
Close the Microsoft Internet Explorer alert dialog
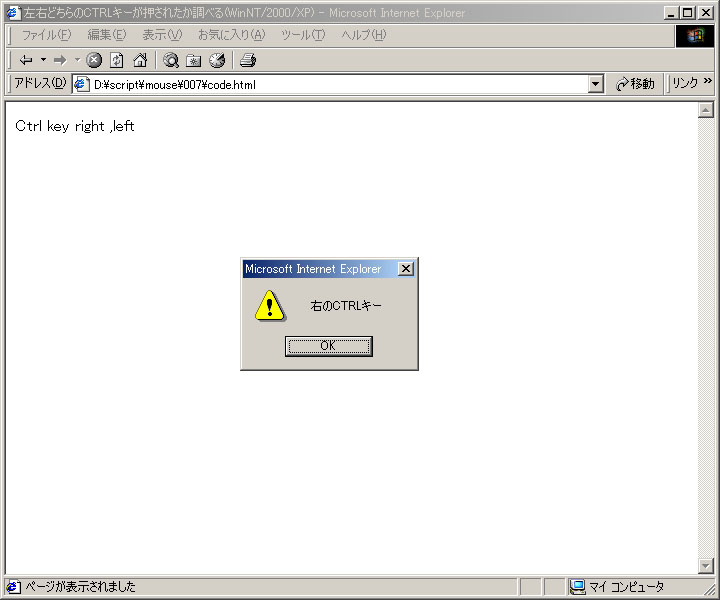pyautogui.click(x=406, y=269)
